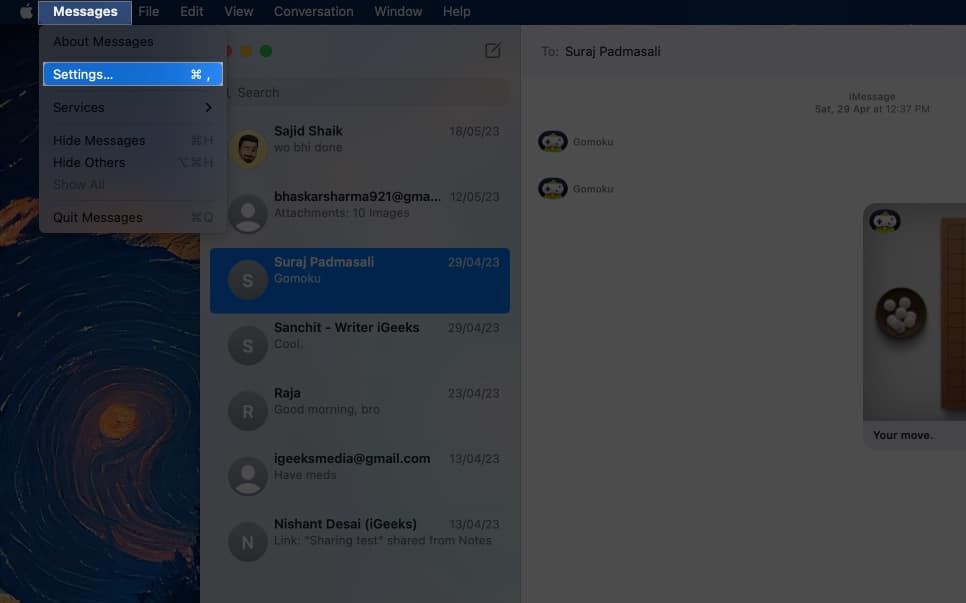Click the 23/04/23 date

pyautogui.click(x=474, y=393)
